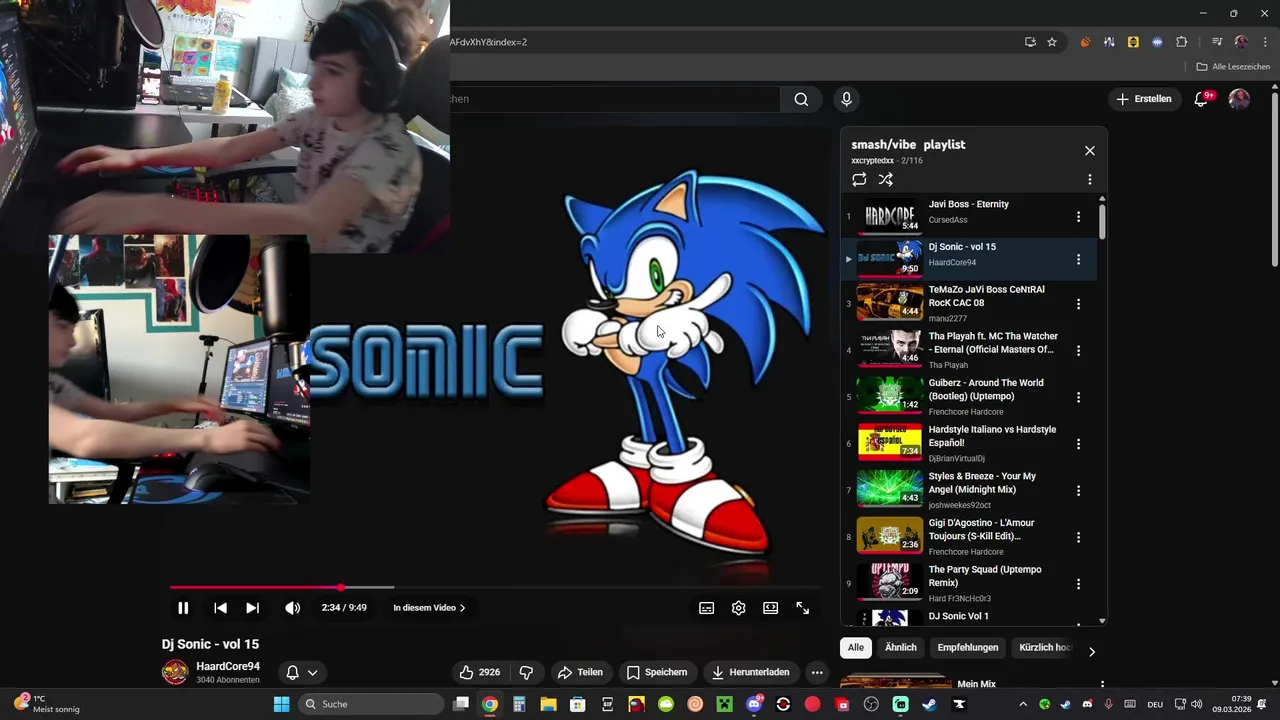1280x720 pixels.
Task: Open YouTube account avatar menu
Action: pos(1239,99)
